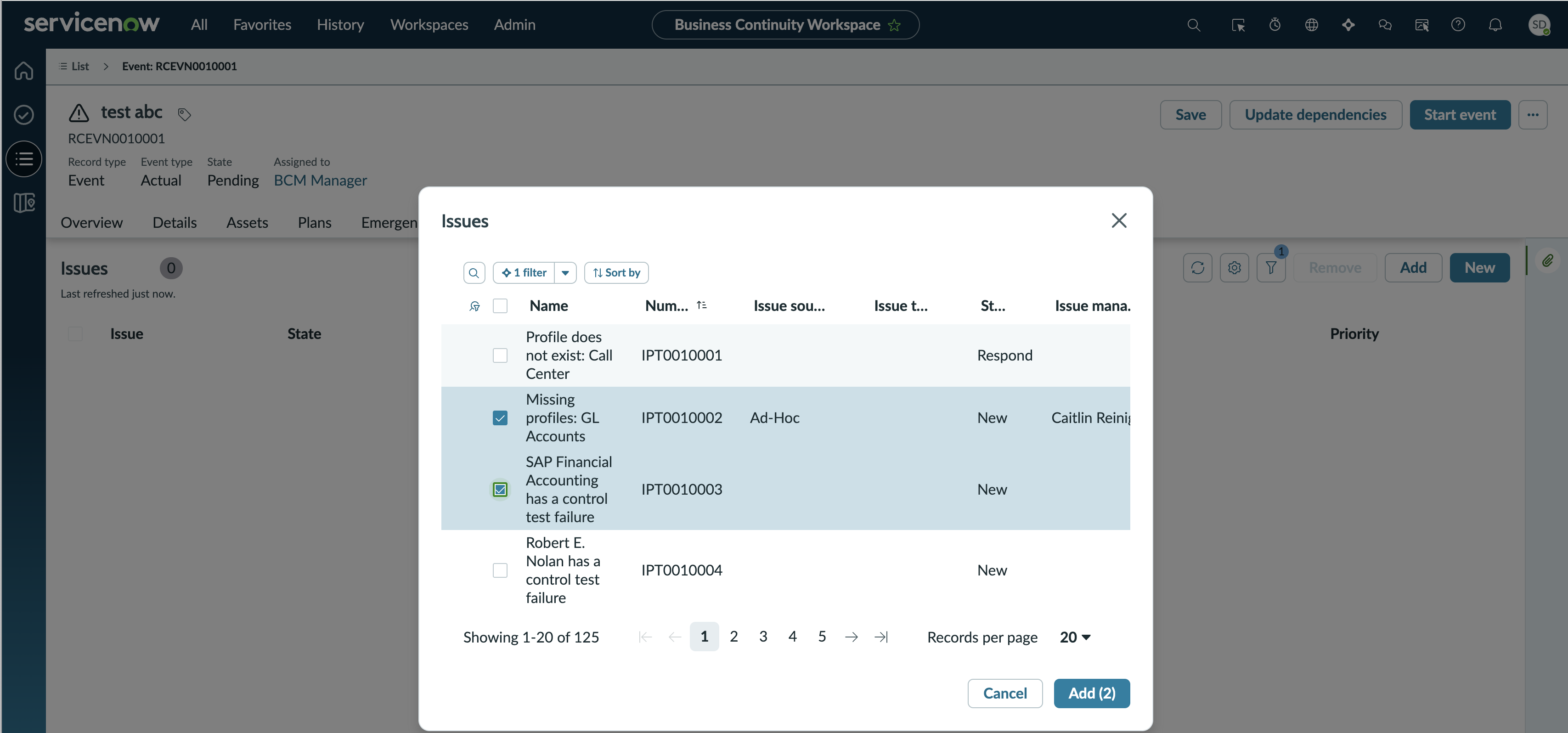Click the List breadcrumb
This screenshot has height=733, width=1568.
[73, 66]
